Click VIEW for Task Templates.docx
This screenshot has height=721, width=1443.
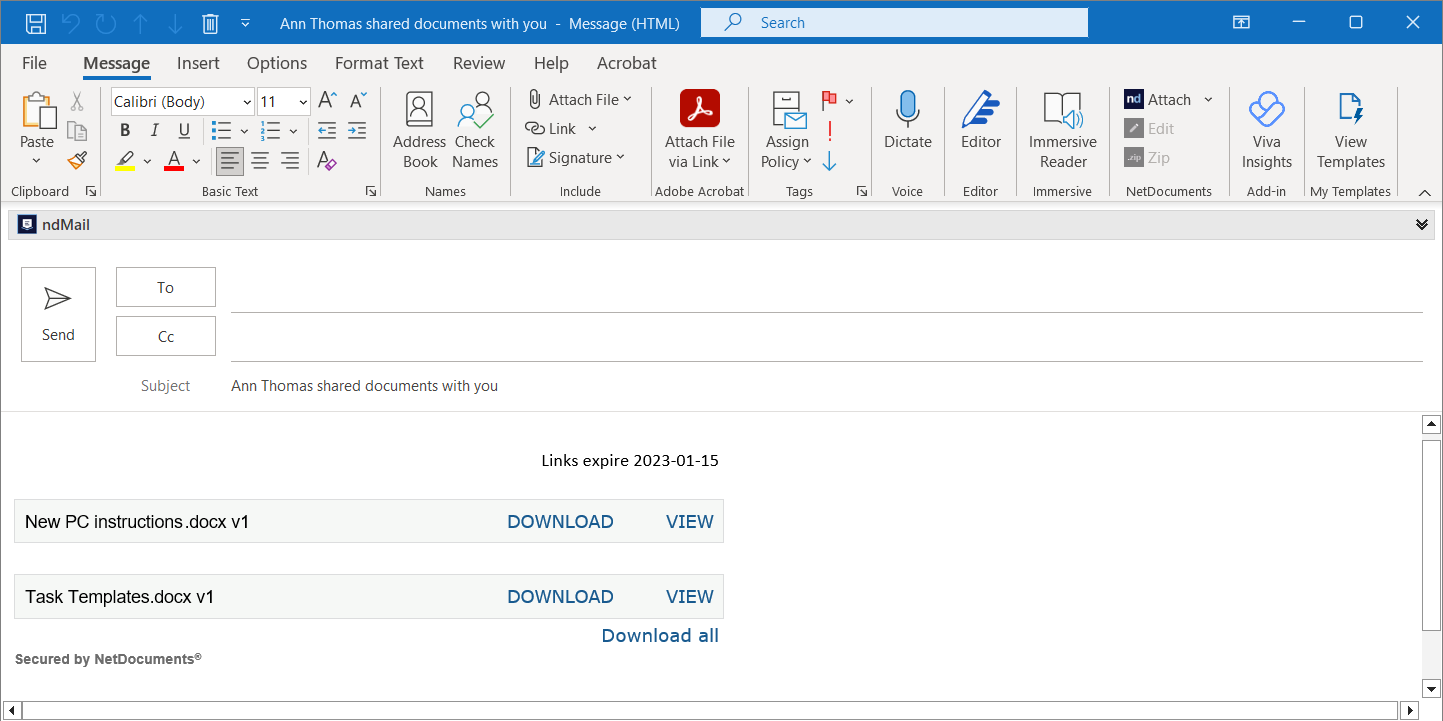pyautogui.click(x=689, y=596)
